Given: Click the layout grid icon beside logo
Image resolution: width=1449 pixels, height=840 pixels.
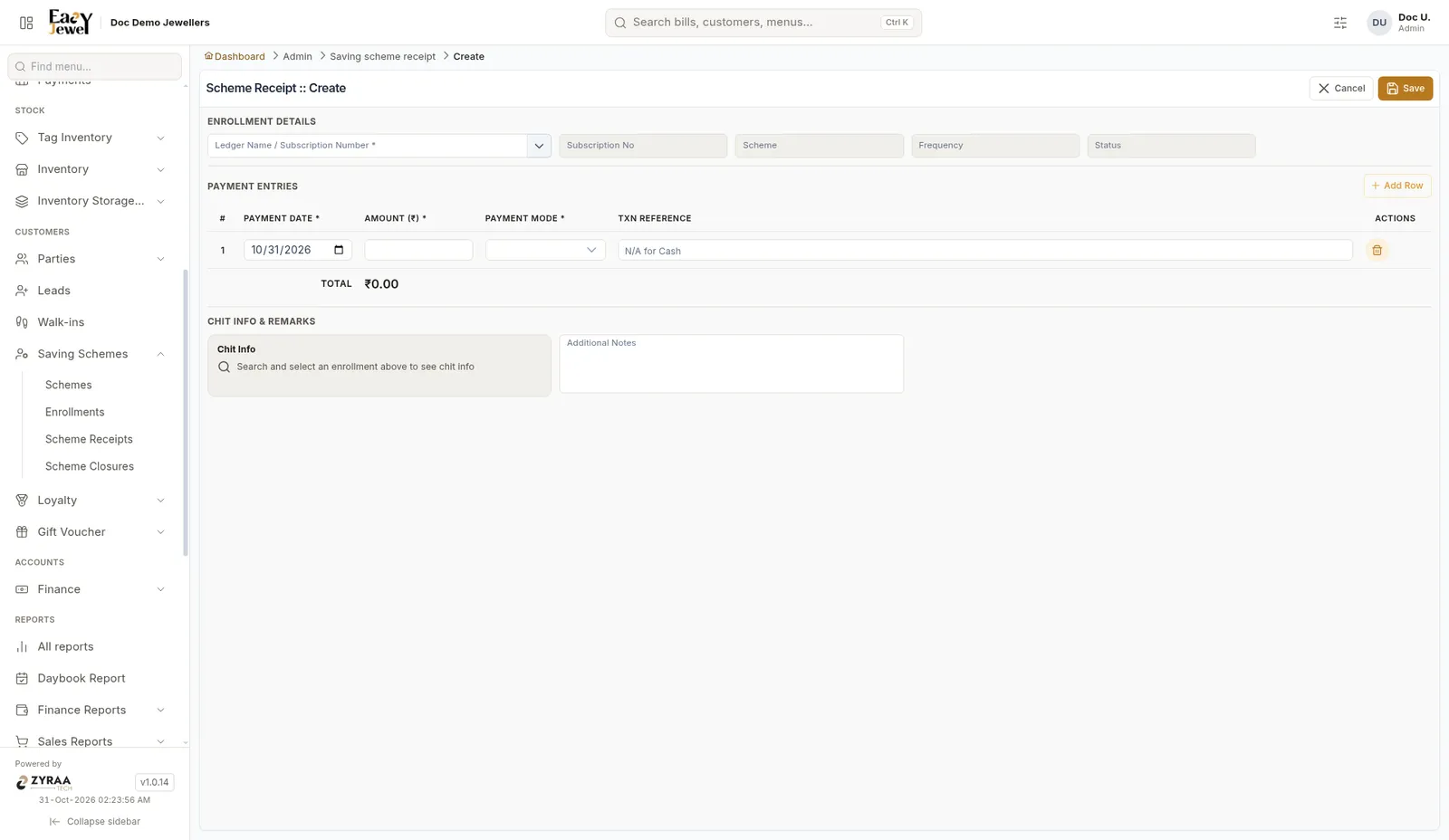Looking at the screenshot, I should (x=26, y=23).
